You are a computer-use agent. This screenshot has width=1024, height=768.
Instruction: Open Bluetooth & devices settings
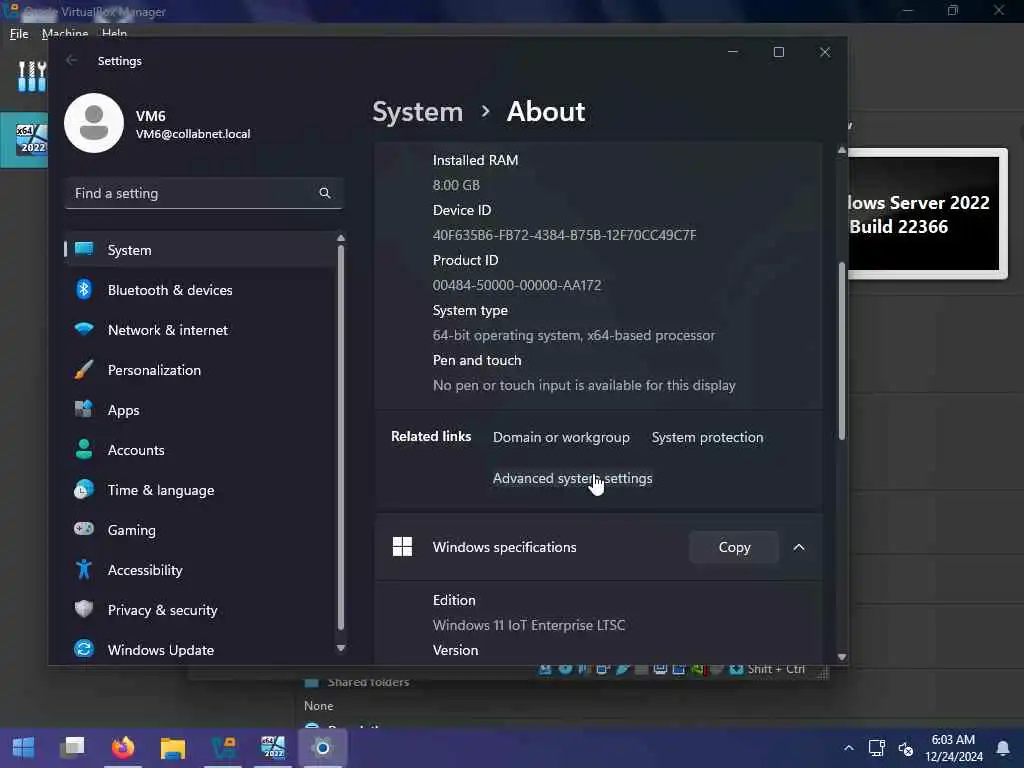200,290
